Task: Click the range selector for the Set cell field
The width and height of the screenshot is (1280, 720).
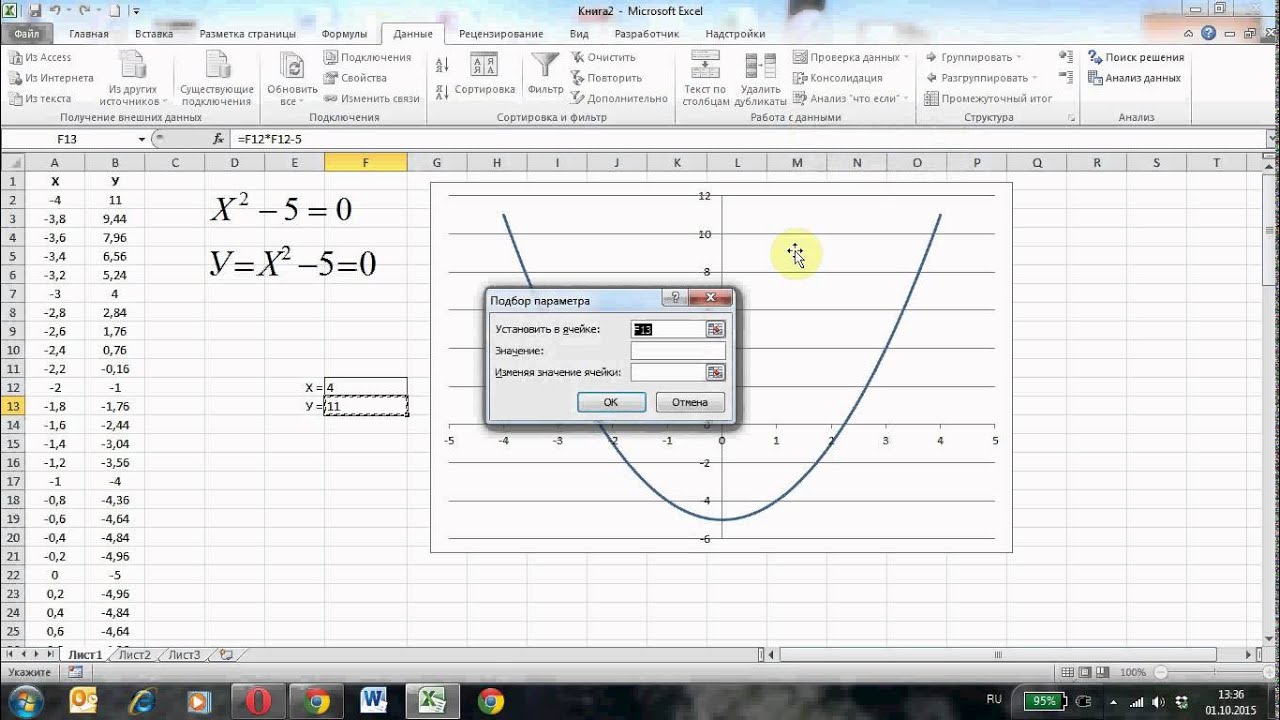Action: 715,329
